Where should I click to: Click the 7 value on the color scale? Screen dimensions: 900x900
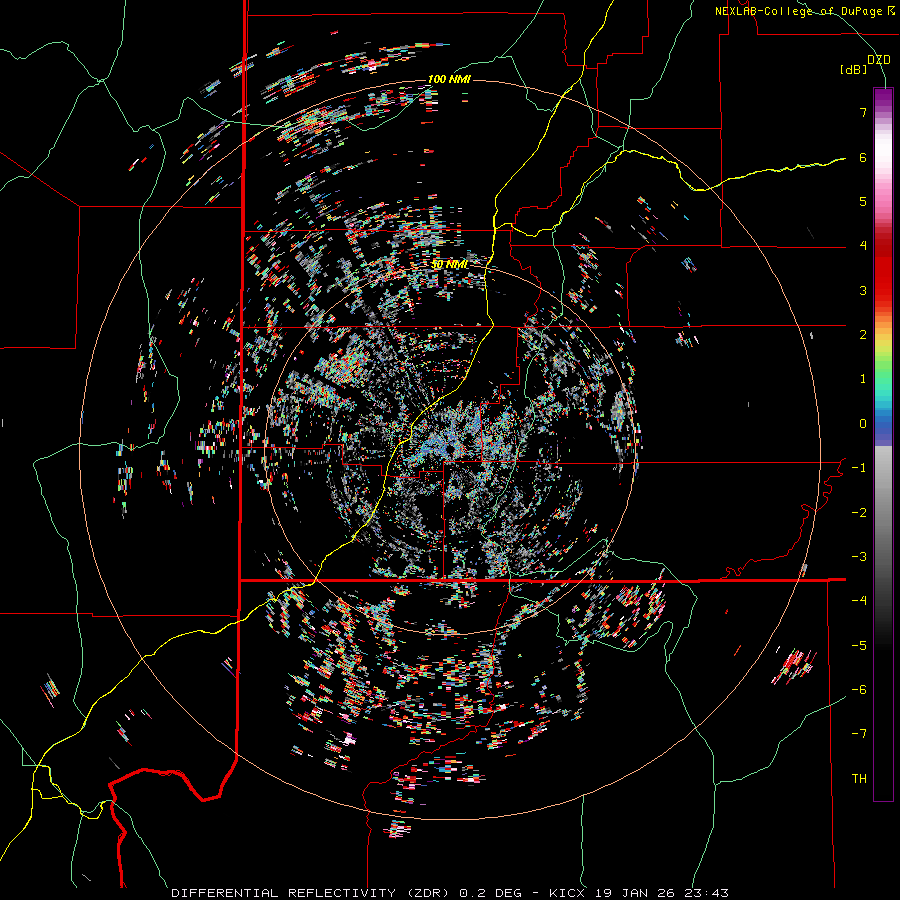(863, 112)
